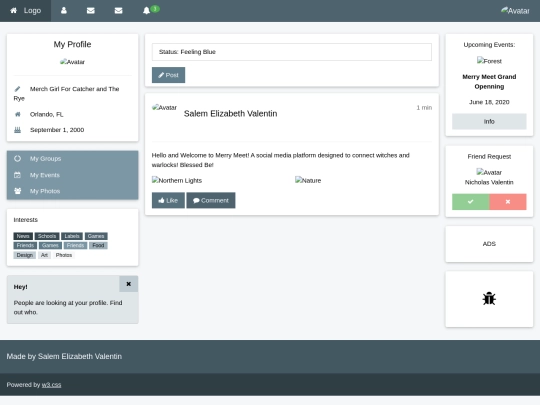Open the post author's Avatar image

click(x=165, y=107)
